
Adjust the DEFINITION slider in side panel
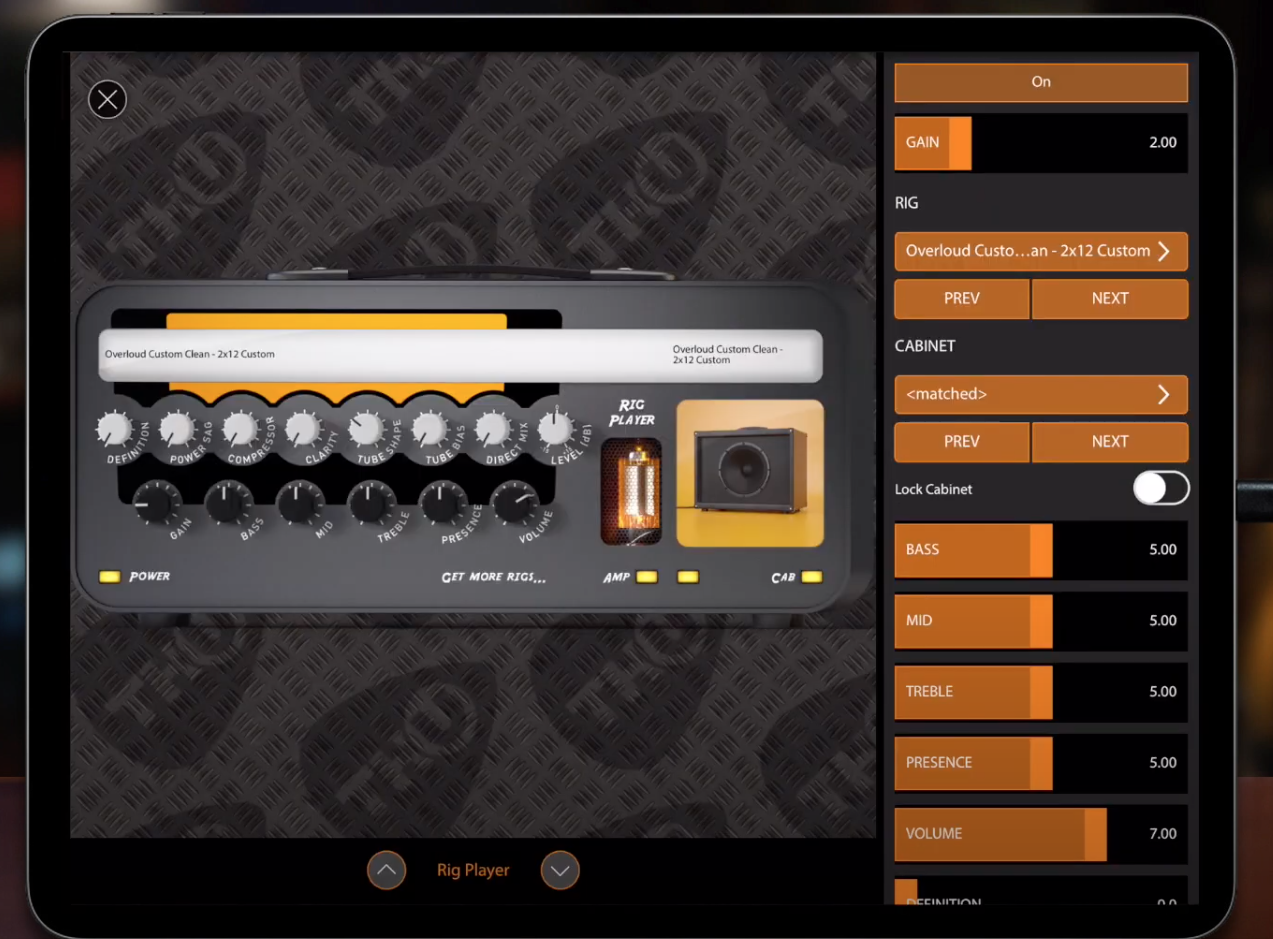pyautogui.click(x=1041, y=891)
